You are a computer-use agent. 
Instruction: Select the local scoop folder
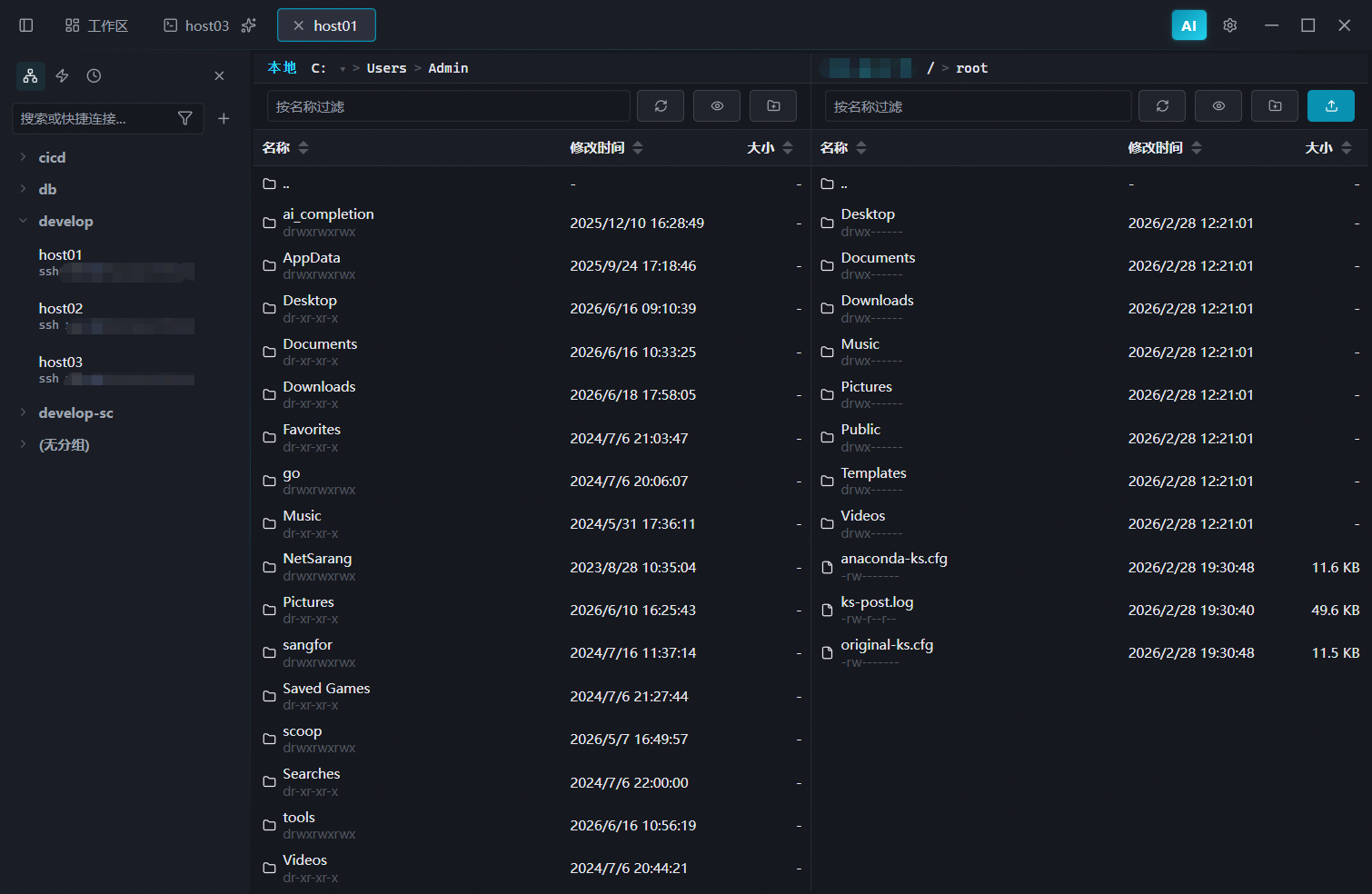coord(532,739)
